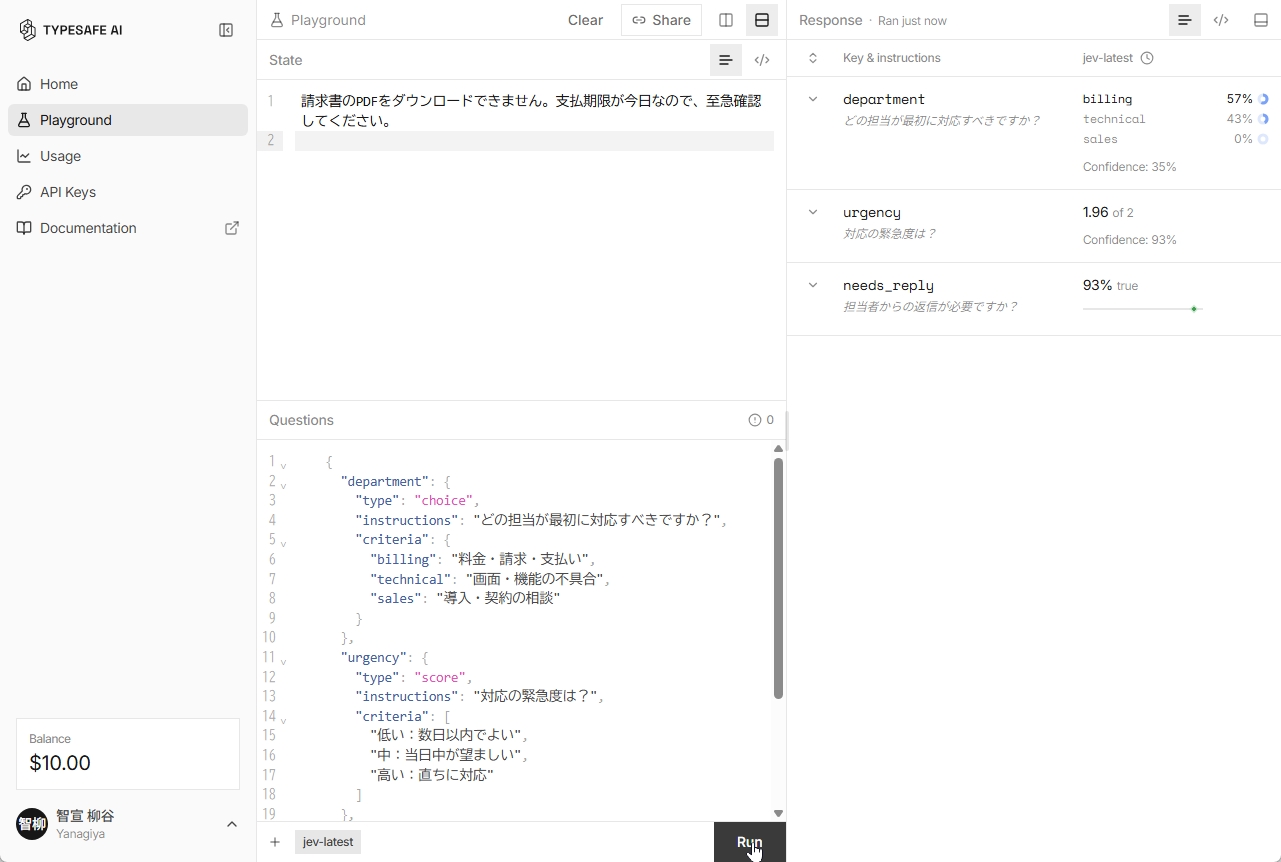The image size is (1281, 862).
Task: Show State as code view
Action: pyautogui.click(x=762, y=60)
